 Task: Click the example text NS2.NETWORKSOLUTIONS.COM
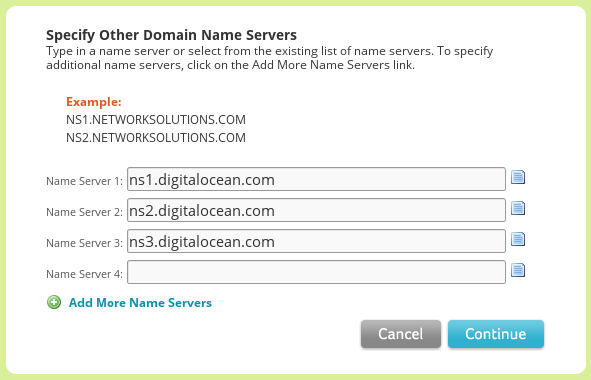click(156, 138)
